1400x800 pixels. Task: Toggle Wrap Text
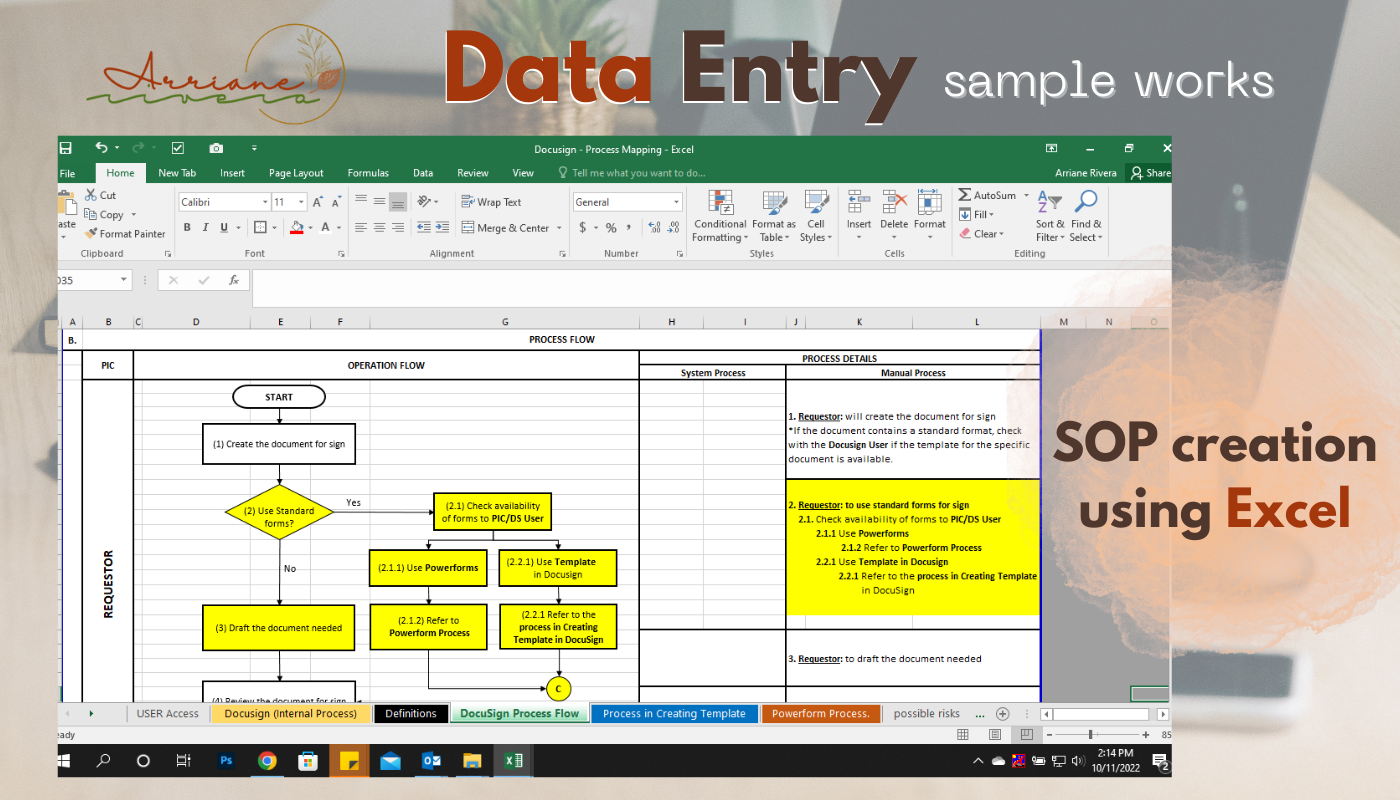pyautogui.click(x=491, y=202)
